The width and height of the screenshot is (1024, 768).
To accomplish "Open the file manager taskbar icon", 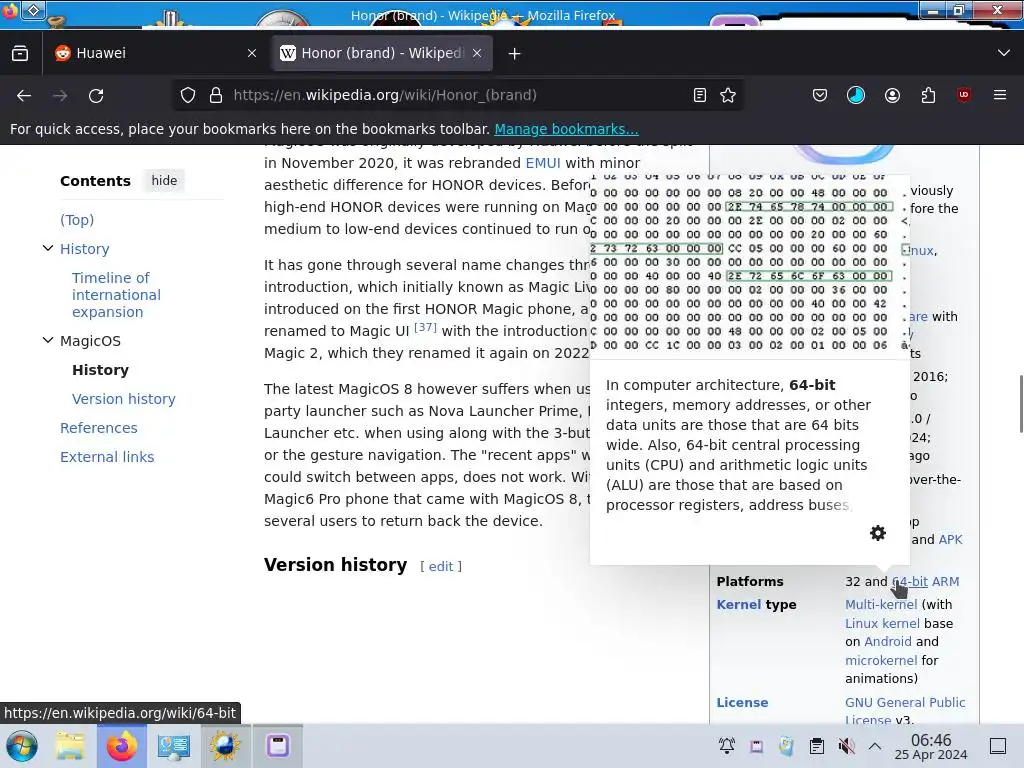I will (x=70, y=746).
